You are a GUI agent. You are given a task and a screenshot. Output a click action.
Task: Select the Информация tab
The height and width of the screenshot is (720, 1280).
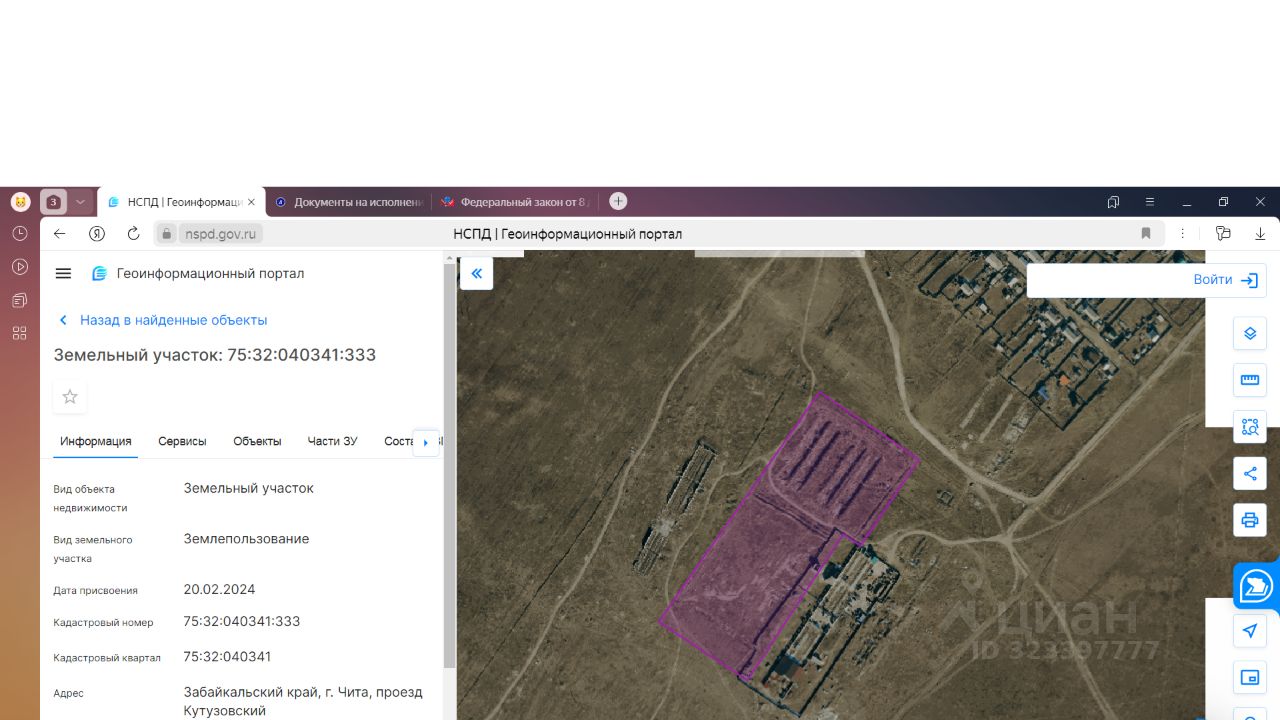click(x=96, y=441)
